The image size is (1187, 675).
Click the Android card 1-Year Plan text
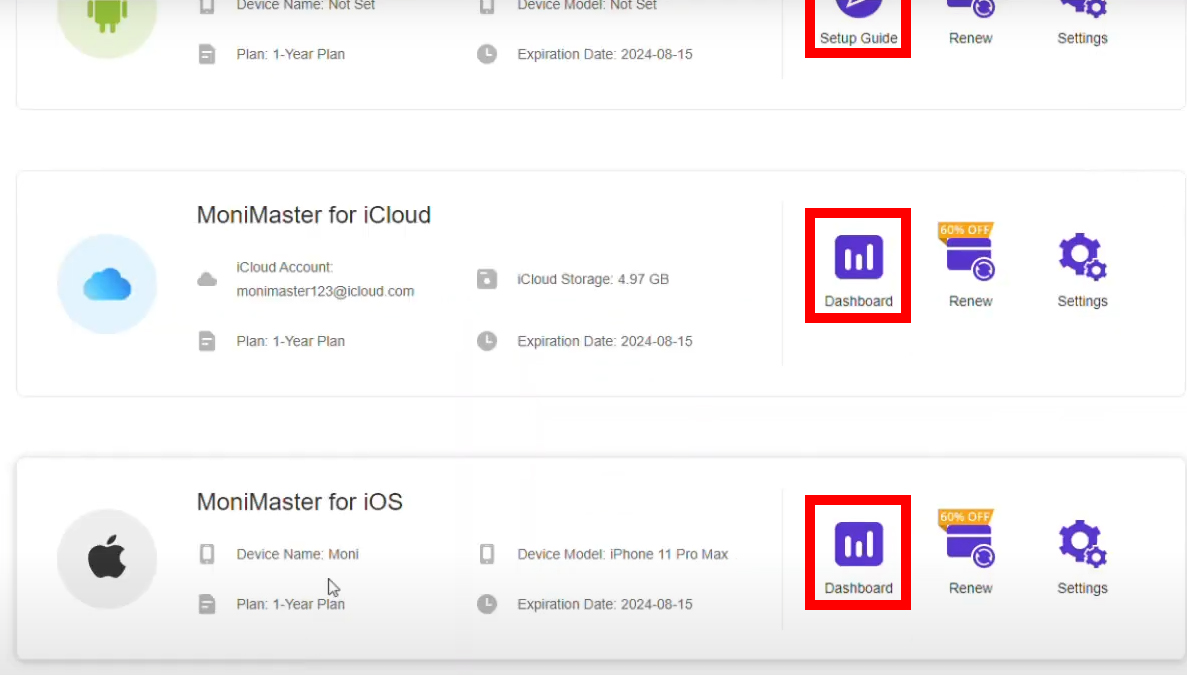tap(291, 54)
